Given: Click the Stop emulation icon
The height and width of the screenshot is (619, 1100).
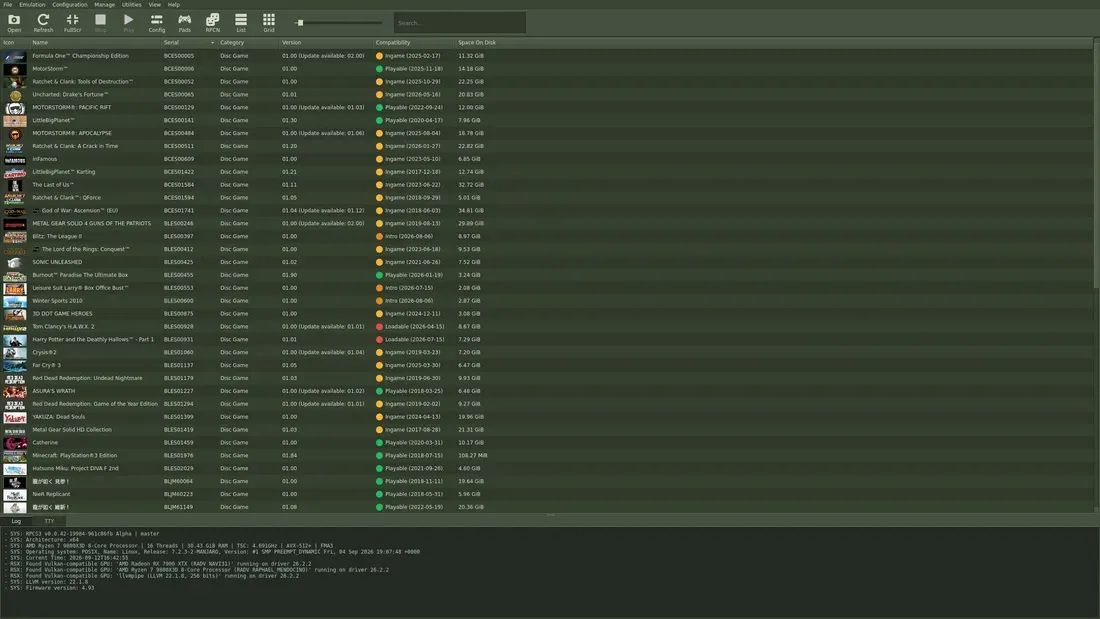Looking at the screenshot, I should (x=100, y=22).
